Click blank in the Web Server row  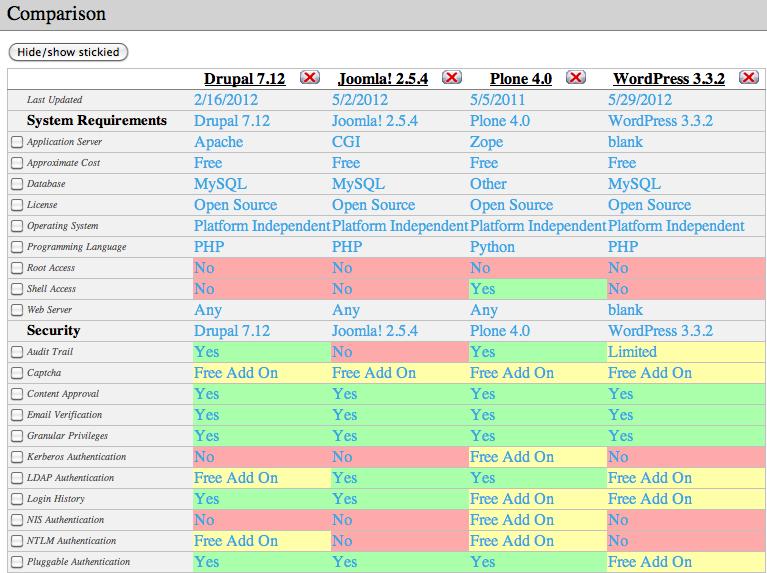click(x=625, y=310)
